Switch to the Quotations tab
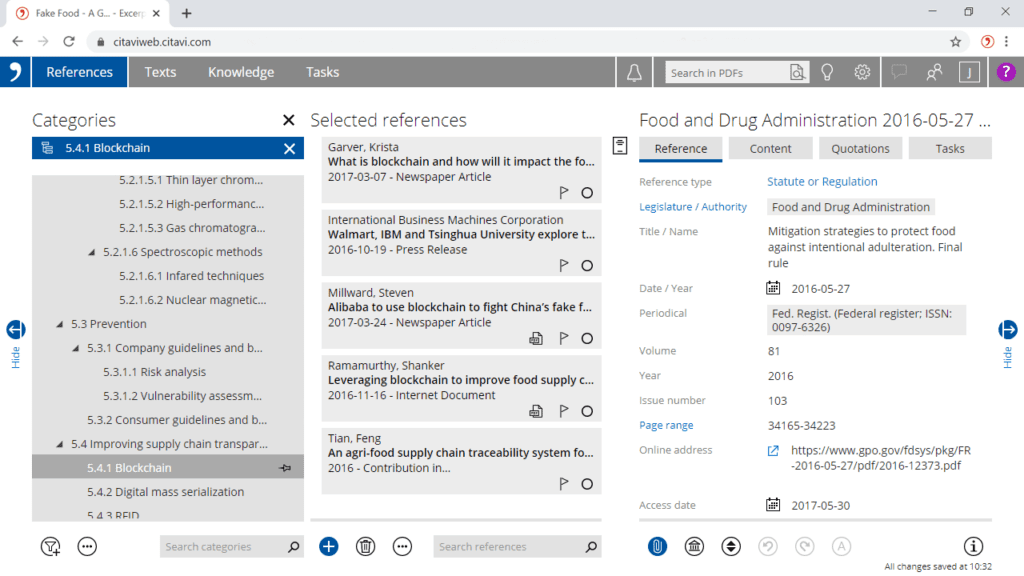Screen dimensions: 1024x576 tap(860, 148)
